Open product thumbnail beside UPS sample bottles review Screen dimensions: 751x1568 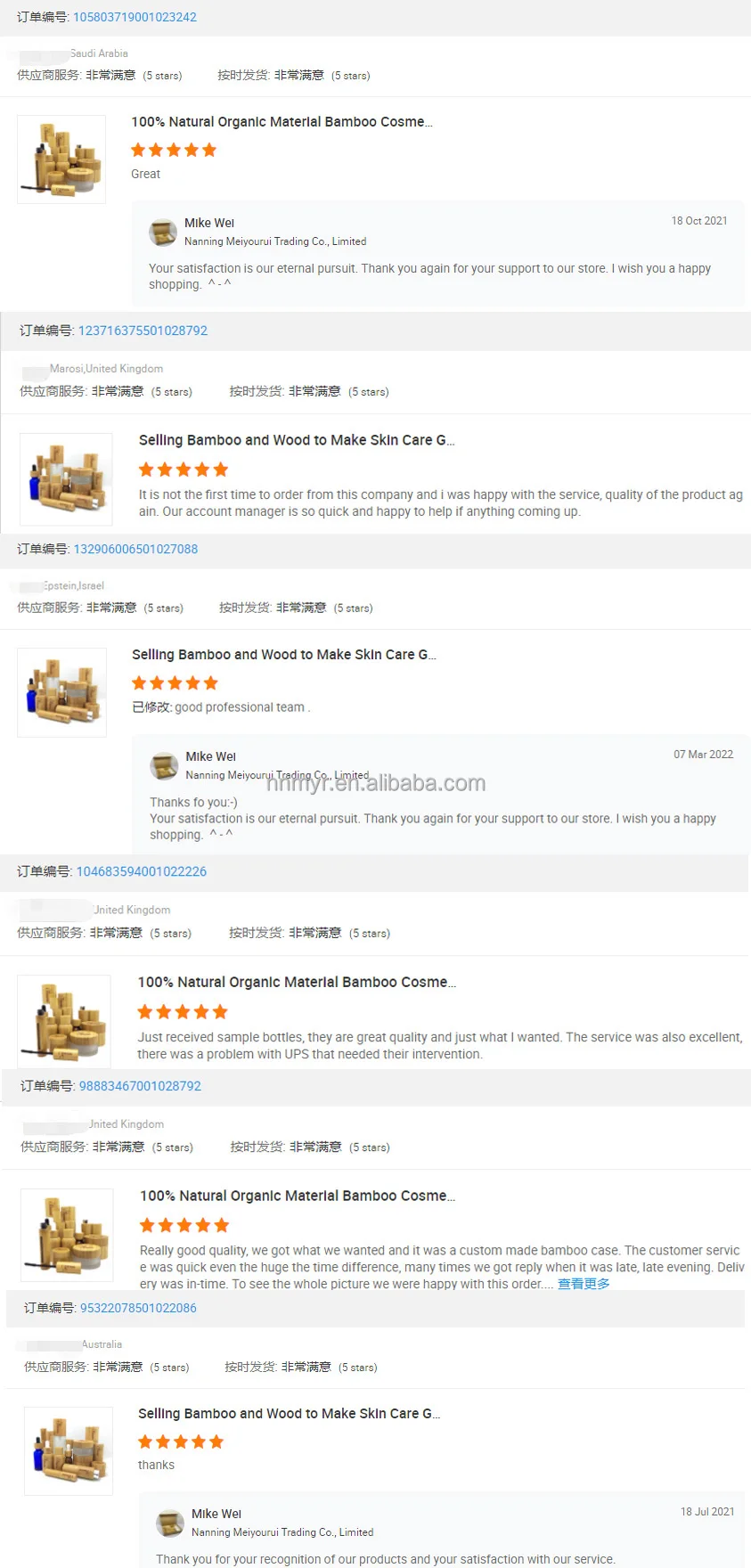click(x=64, y=1021)
